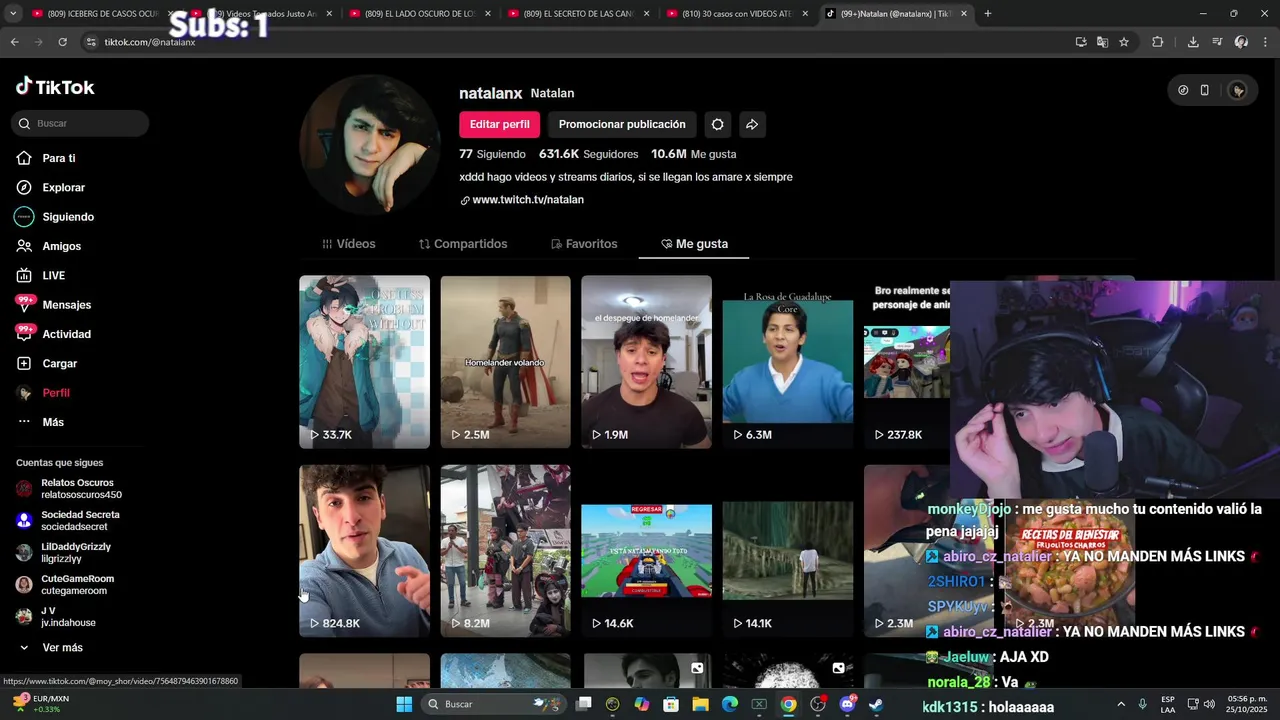
Task: Open a new browser tab
Action: pos(988,14)
